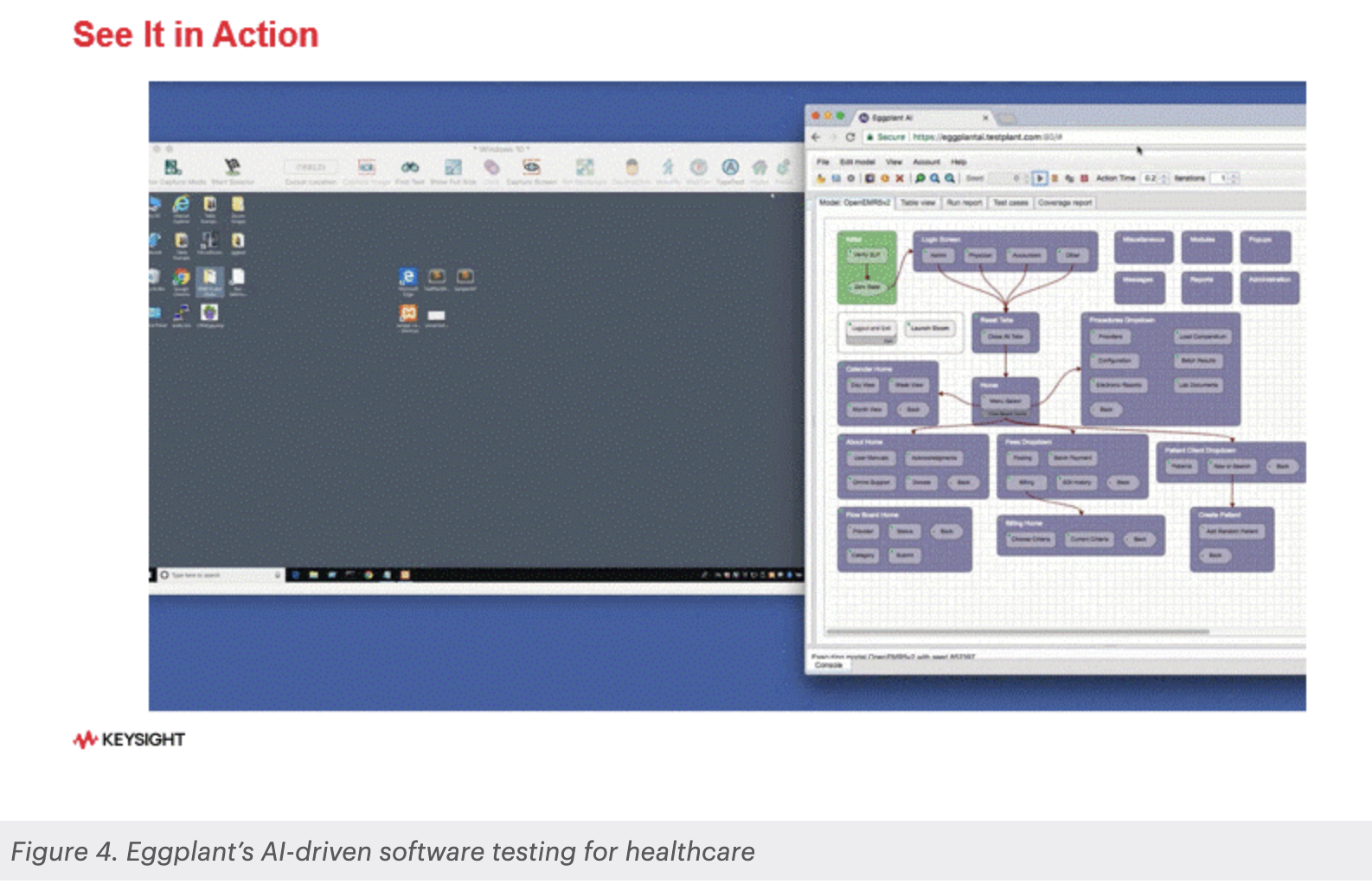Open the Edit model menu
The height and width of the screenshot is (884, 1372).
click(857, 162)
